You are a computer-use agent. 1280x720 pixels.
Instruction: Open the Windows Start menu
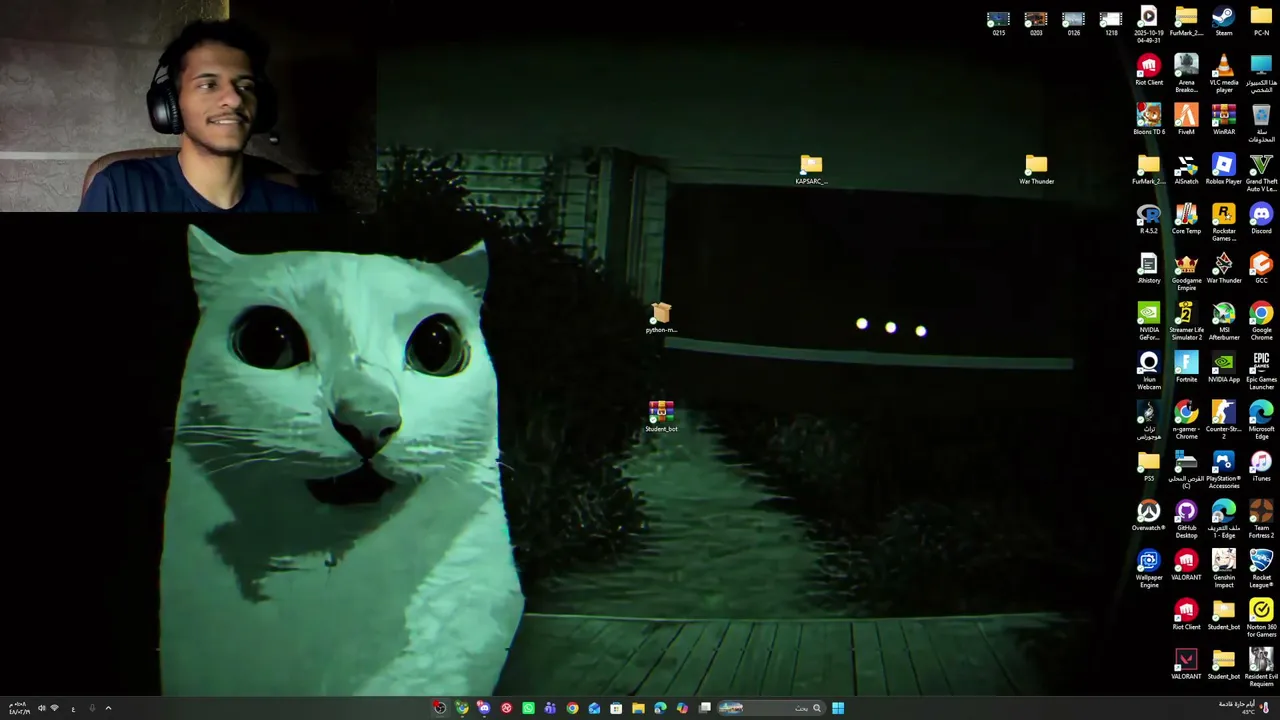coord(838,708)
